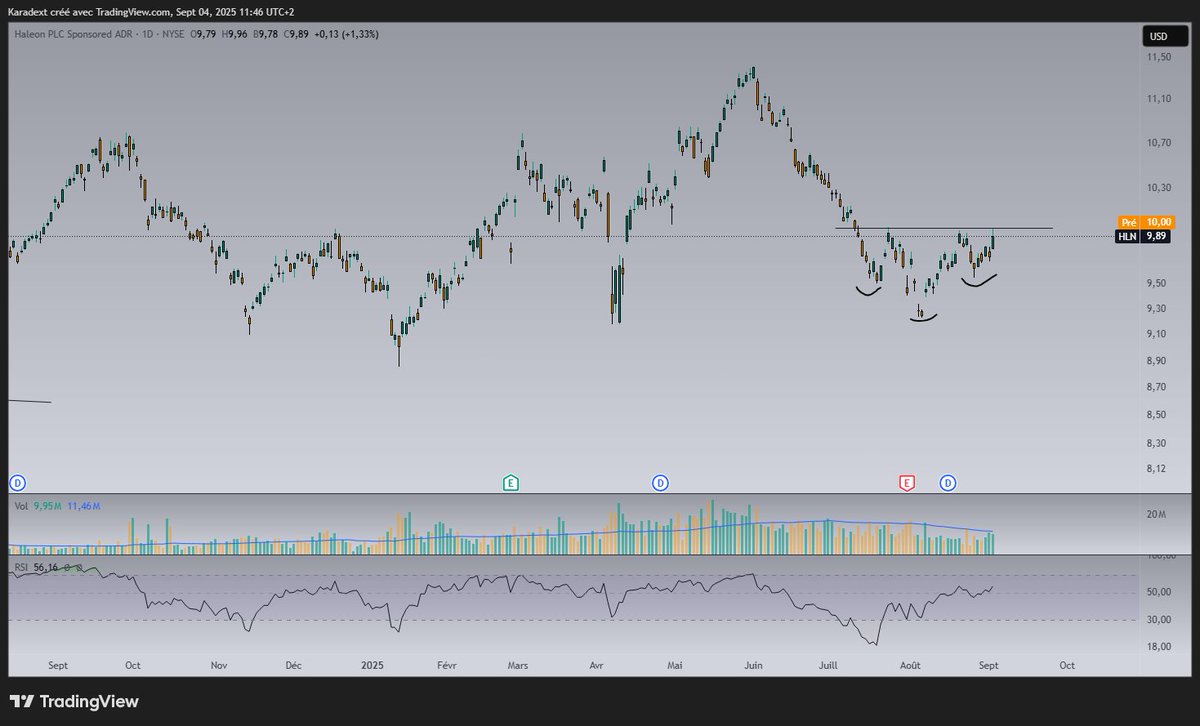Click the 8,70 price axis label
This screenshot has height=726, width=1200.
coord(1158,387)
